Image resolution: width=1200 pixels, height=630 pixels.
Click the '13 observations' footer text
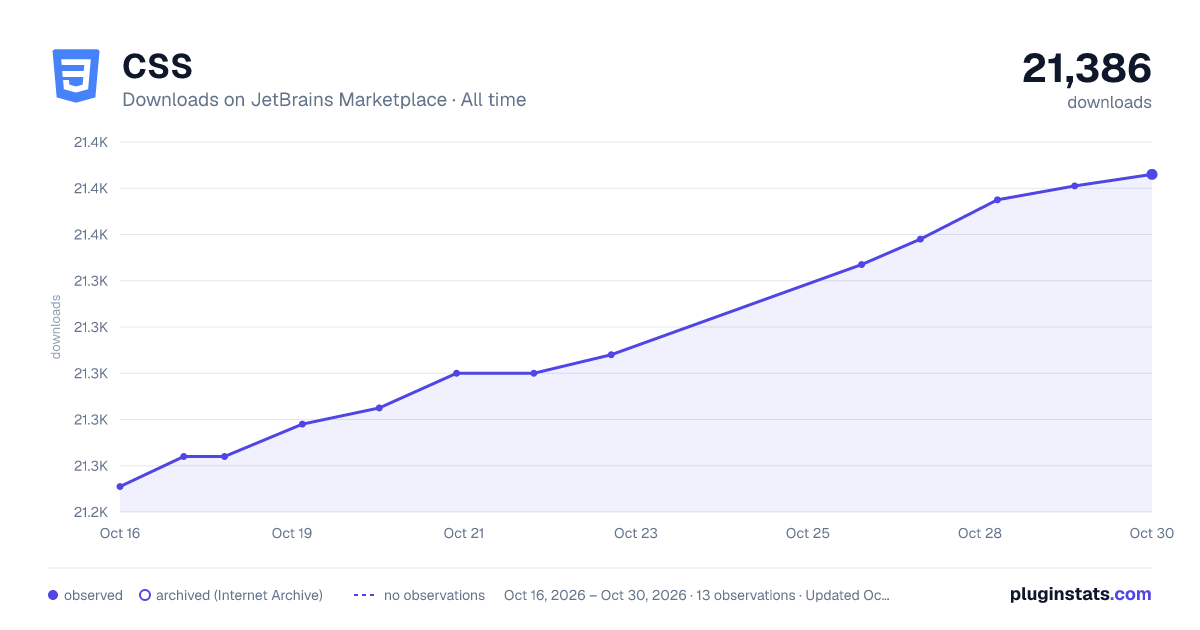(x=747, y=595)
